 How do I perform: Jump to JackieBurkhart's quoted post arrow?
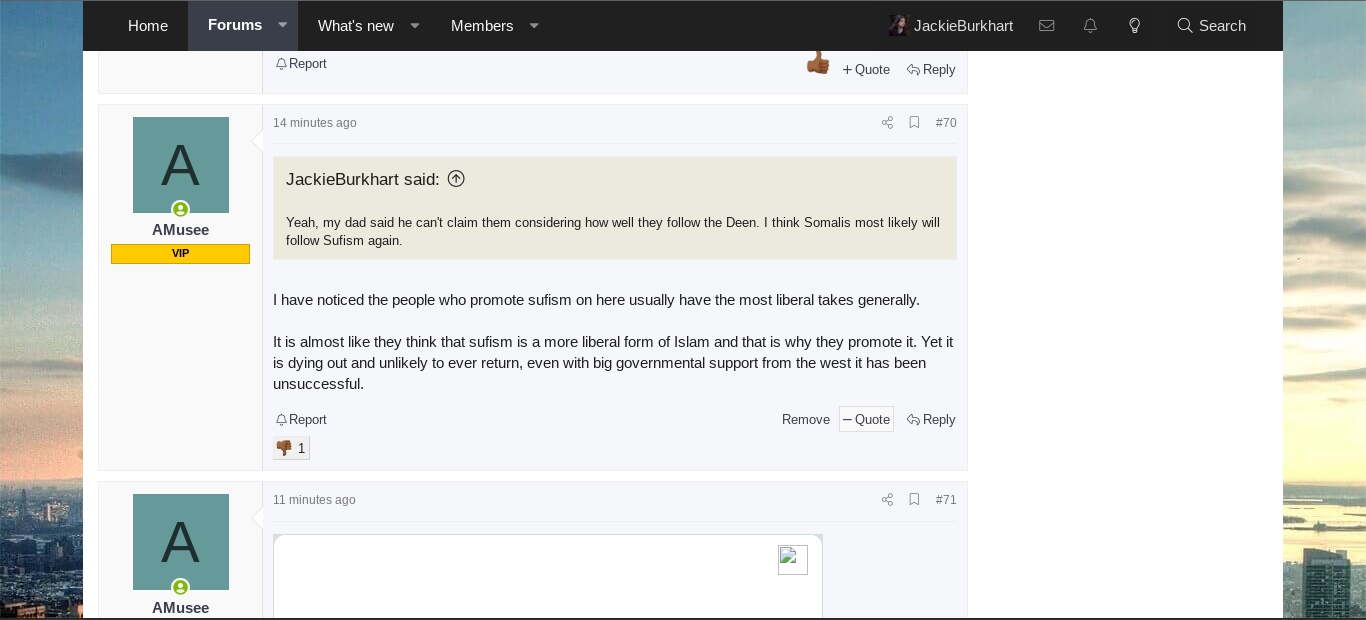coord(456,179)
